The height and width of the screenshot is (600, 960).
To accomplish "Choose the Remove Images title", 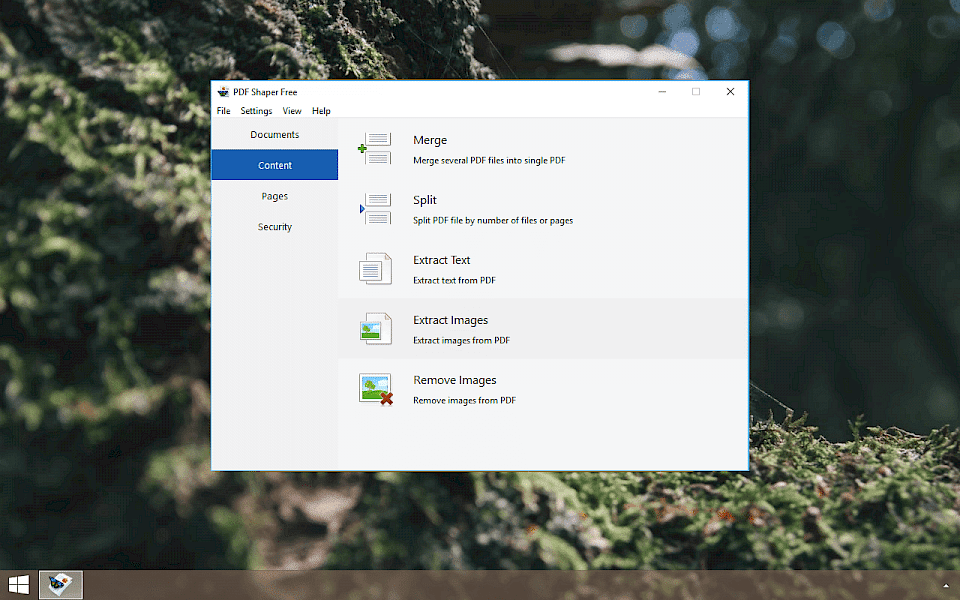I will tap(454, 380).
